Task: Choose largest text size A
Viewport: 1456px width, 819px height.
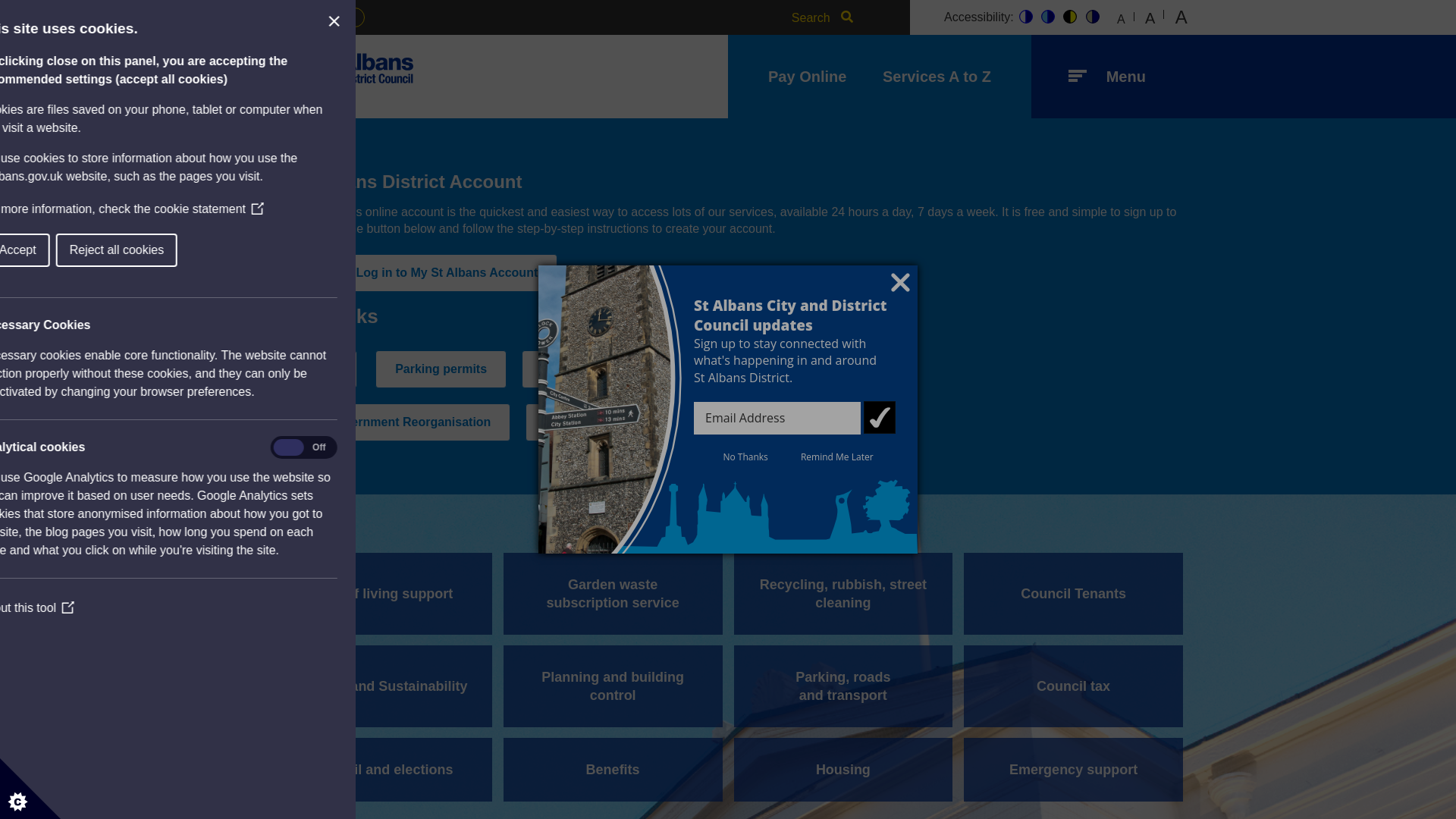Action: pyautogui.click(x=1181, y=17)
